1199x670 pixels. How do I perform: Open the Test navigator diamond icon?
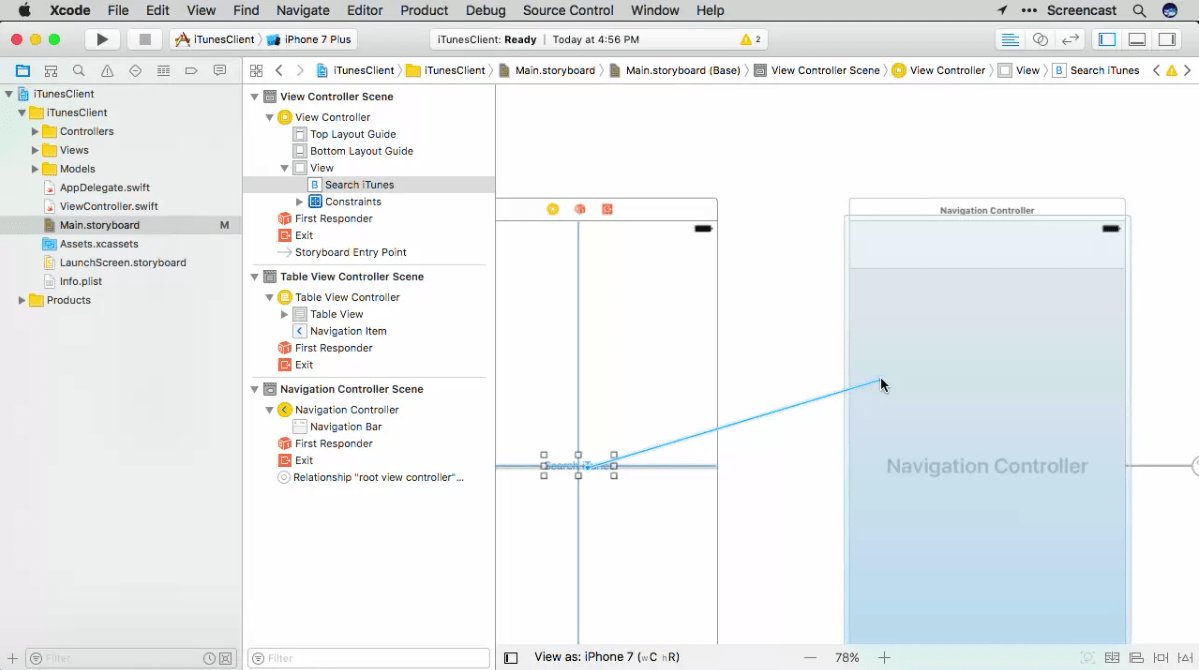[x=135, y=70]
